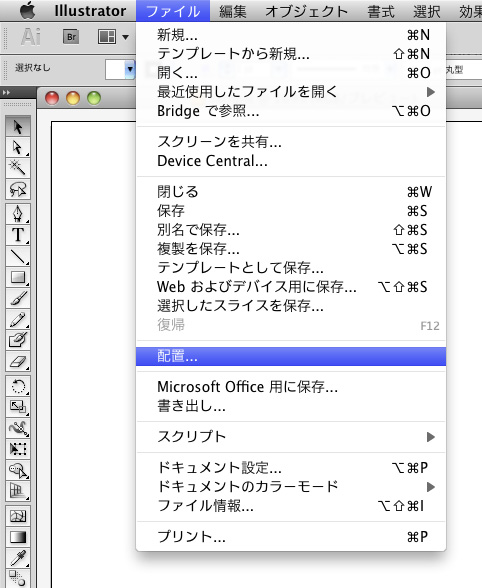The height and width of the screenshot is (588, 482).
Task: Choose プリント... menu item
Action: point(291,537)
